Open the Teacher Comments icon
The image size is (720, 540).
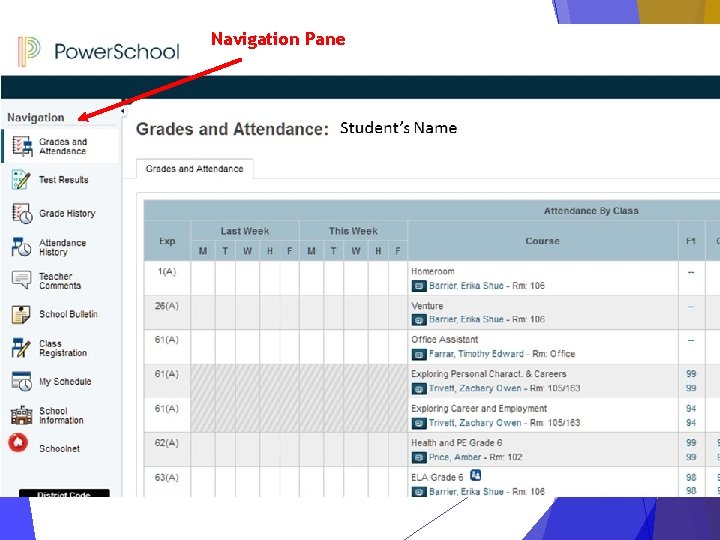(21, 280)
